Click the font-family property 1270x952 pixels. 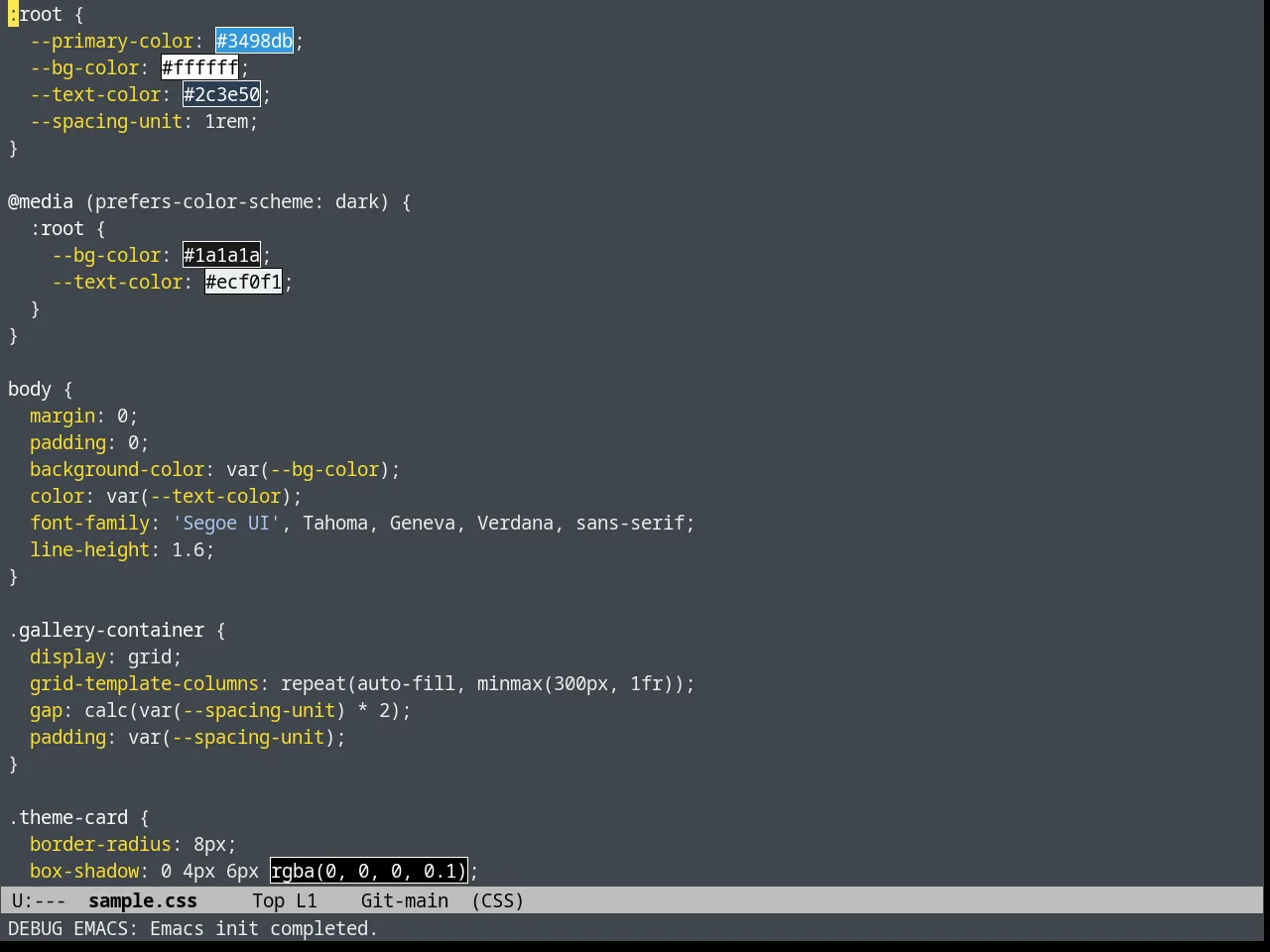(x=89, y=523)
